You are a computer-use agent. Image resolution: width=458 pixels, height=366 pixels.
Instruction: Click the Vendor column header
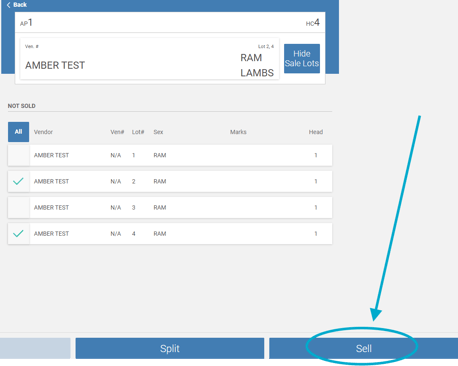[43, 132]
